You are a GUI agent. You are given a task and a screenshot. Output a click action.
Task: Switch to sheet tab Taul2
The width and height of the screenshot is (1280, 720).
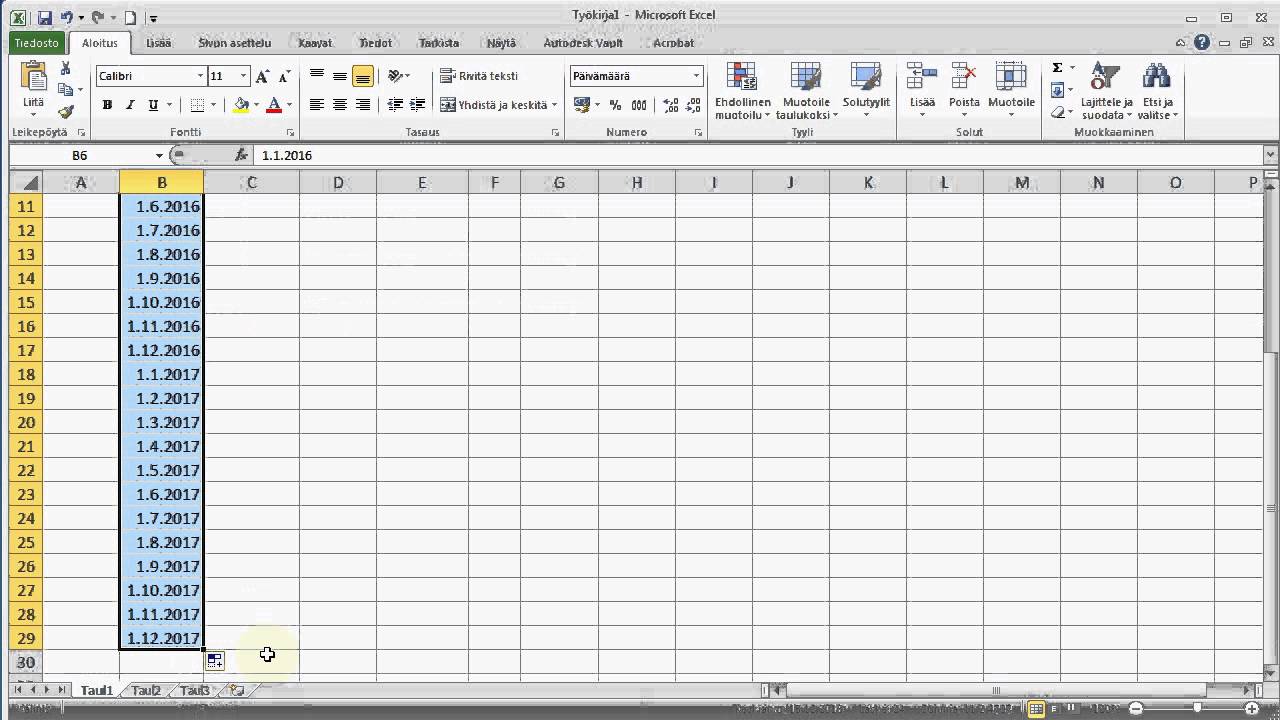point(146,690)
